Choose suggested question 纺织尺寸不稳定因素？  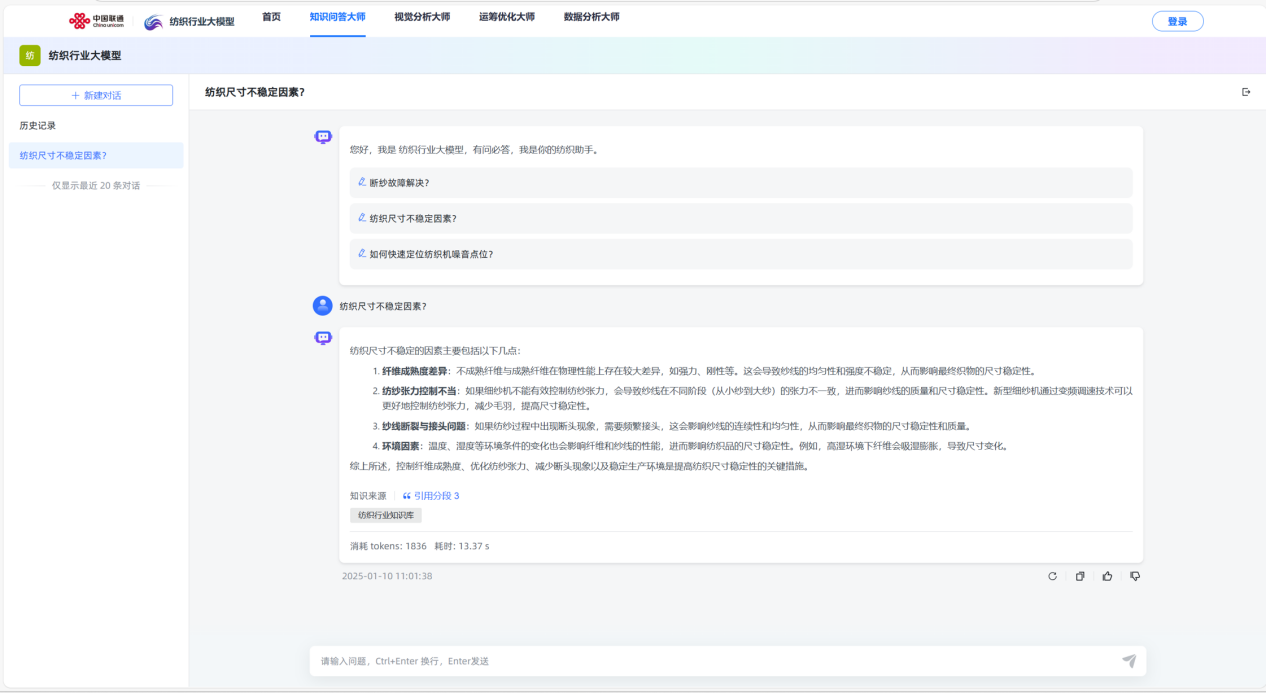pyautogui.click(x=741, y=218)
